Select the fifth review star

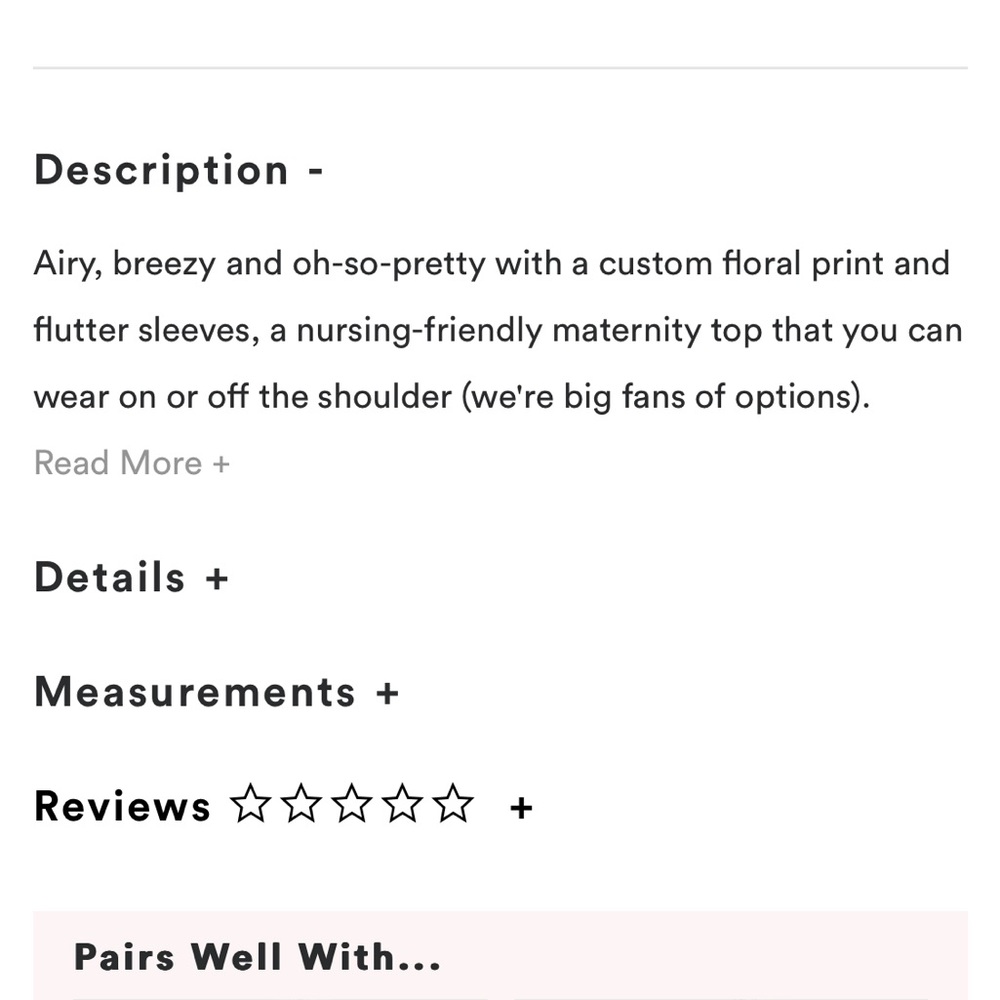click(x=453, y=803)
